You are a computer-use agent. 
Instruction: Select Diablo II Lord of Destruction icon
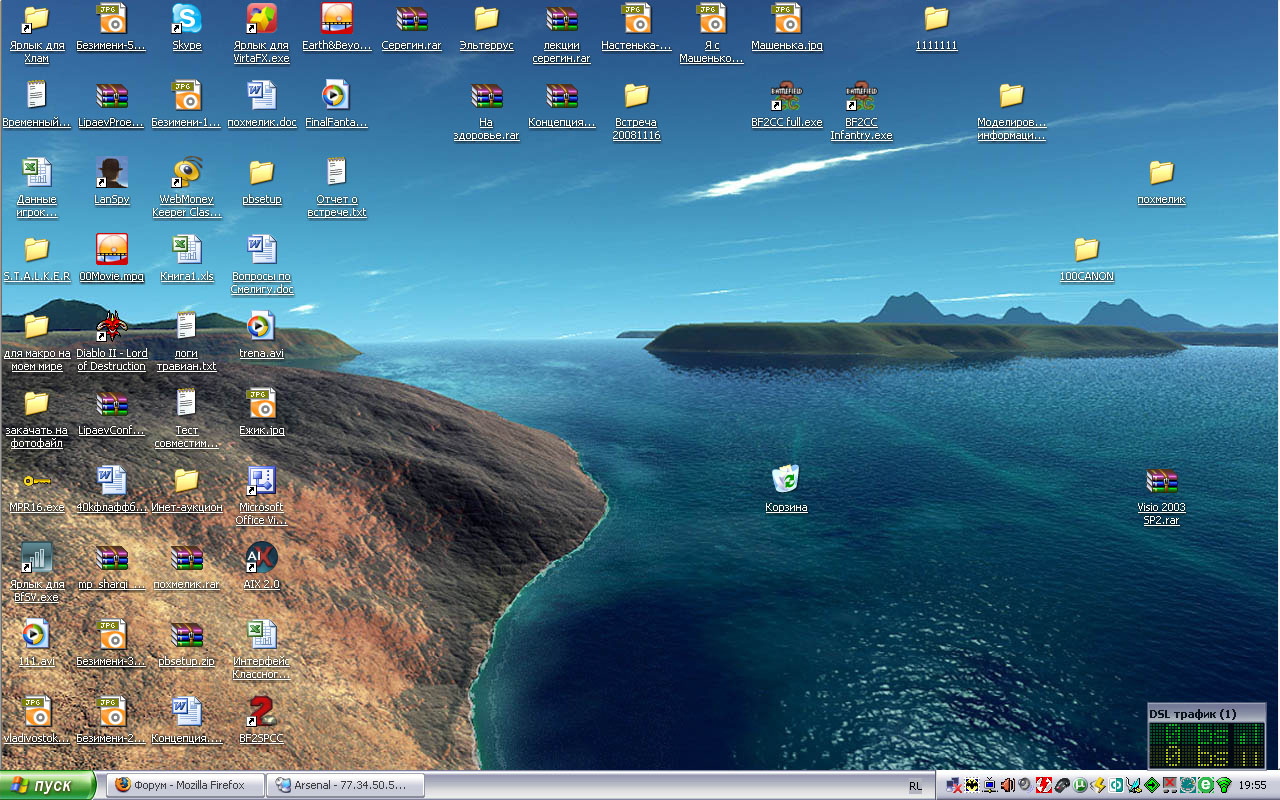point(112,327)
